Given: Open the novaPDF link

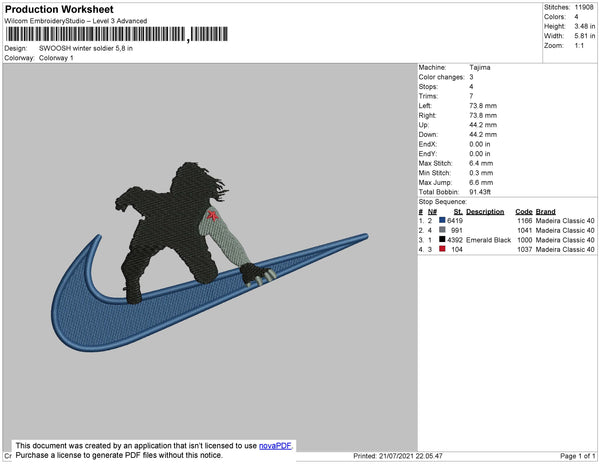Looking at the screenshot, I should [x=275, y=446].
